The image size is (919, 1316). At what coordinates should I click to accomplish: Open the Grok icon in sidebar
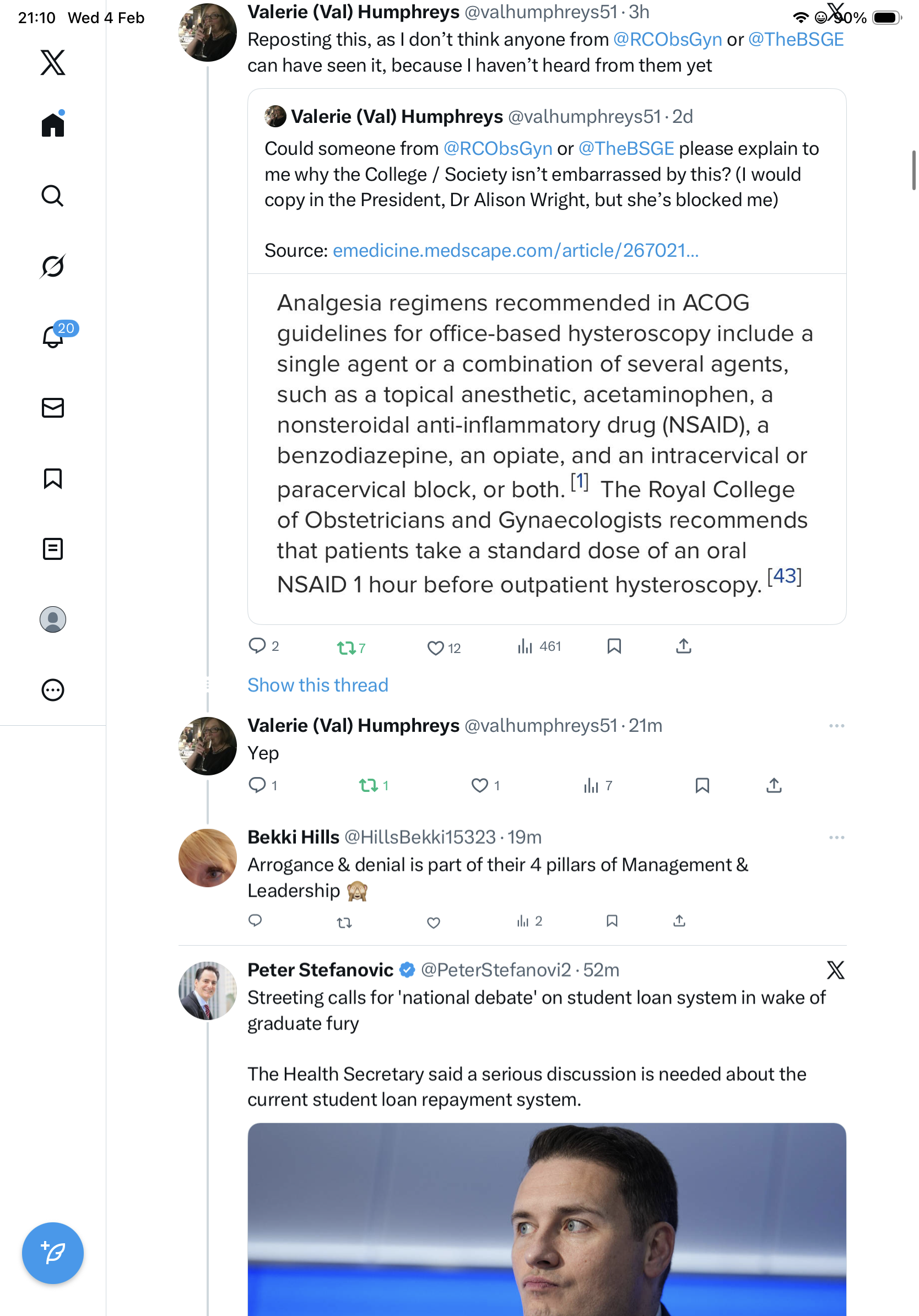point(53,266)
